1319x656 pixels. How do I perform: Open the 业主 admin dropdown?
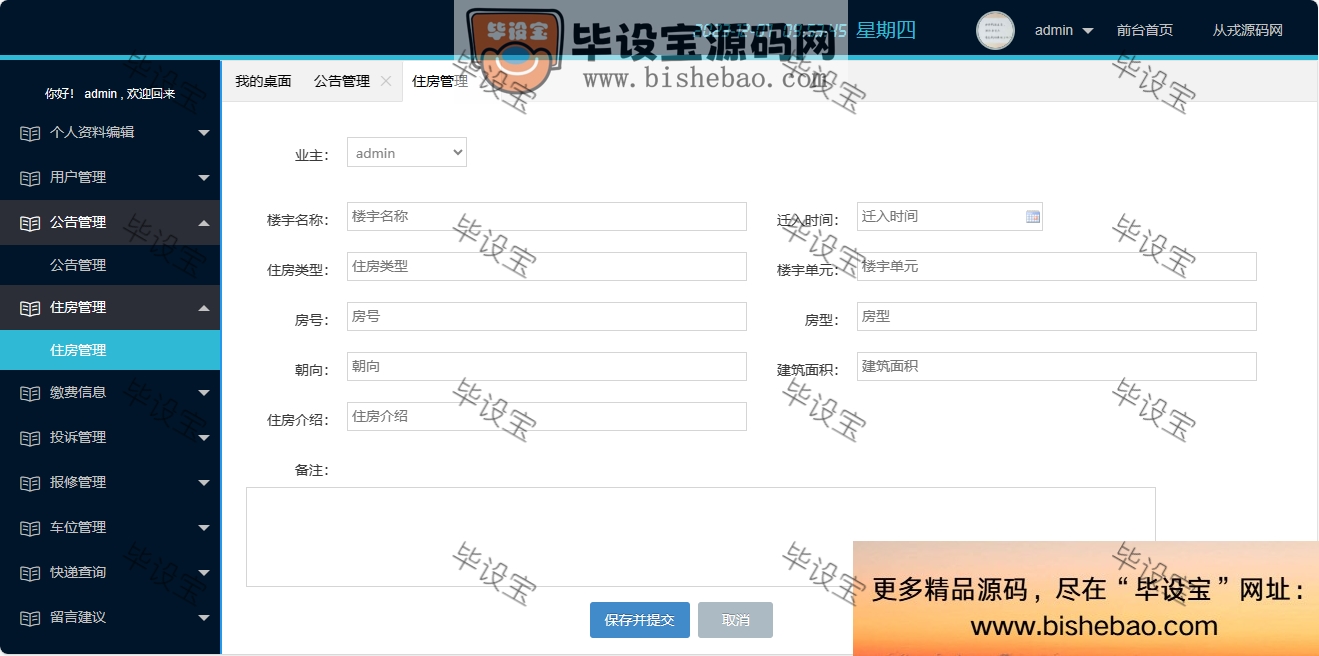tap(407, 152)
